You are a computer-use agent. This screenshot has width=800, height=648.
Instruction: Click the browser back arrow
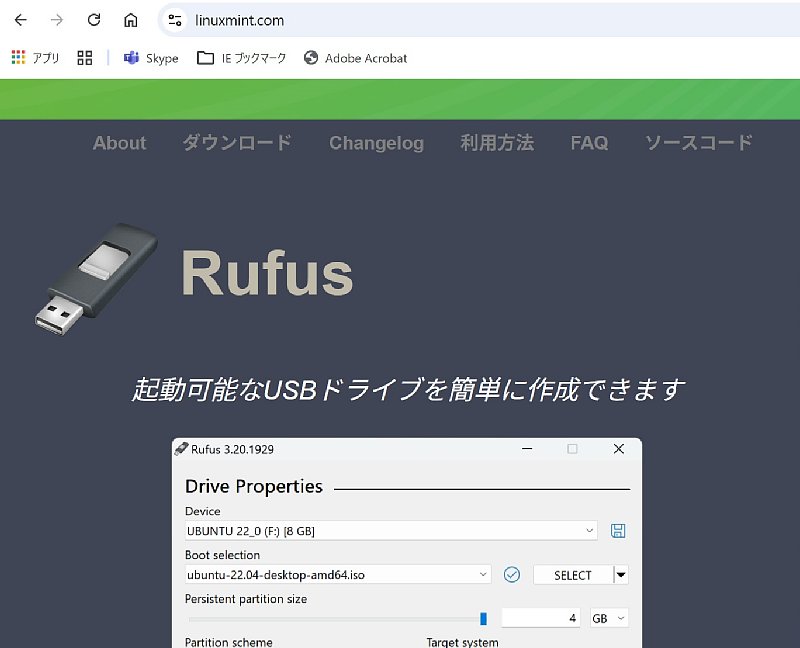20,20
